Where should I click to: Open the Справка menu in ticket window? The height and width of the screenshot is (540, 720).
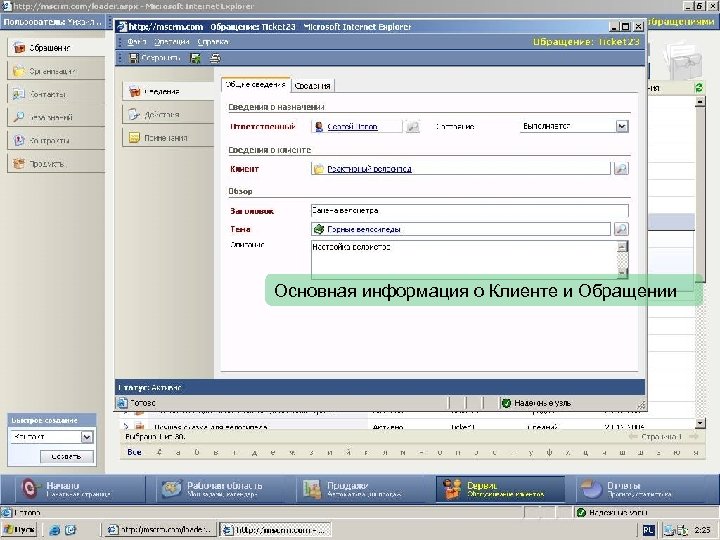pyautogui.click(x=213, y=42)
